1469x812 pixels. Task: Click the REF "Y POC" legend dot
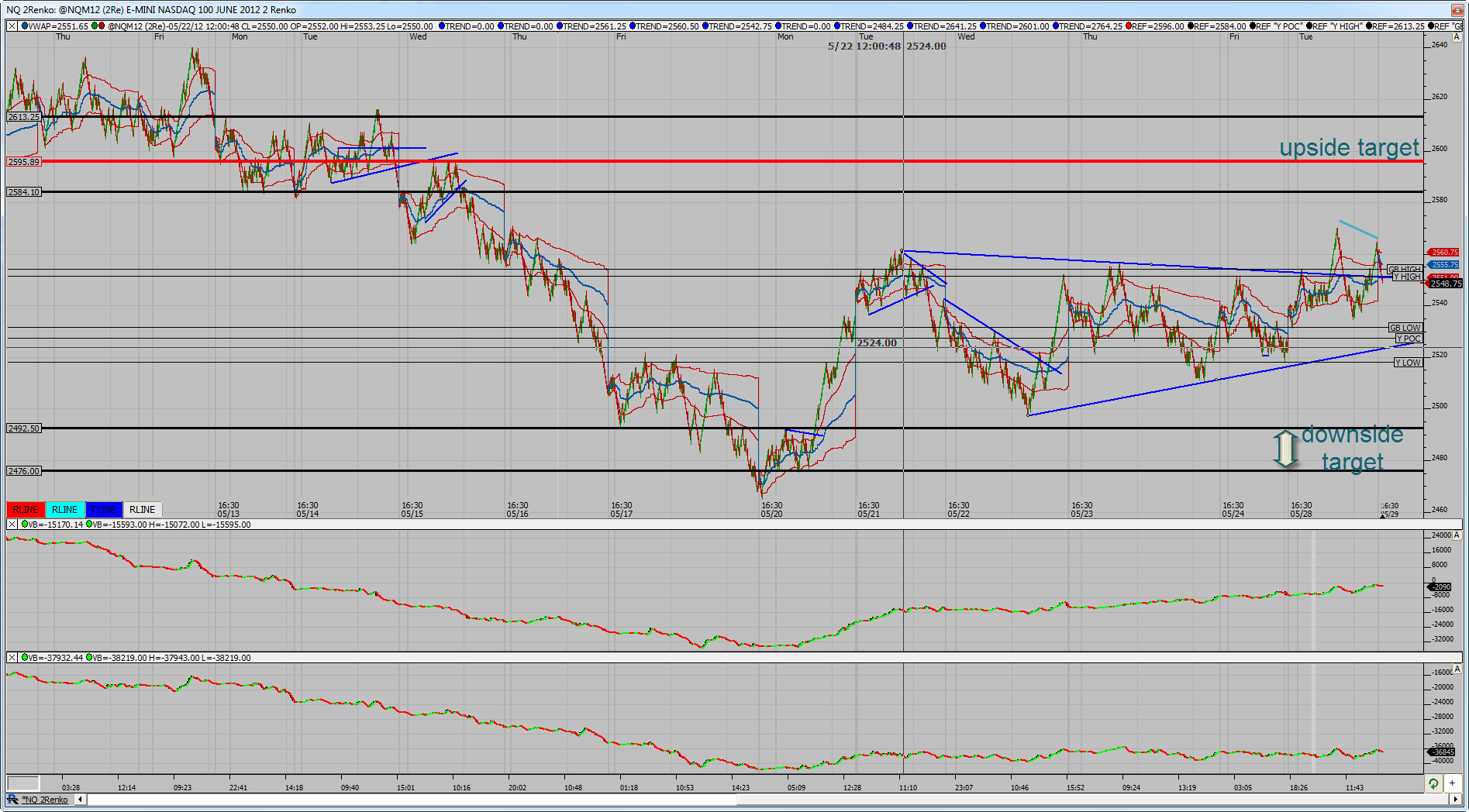(x=1252, y=26)
